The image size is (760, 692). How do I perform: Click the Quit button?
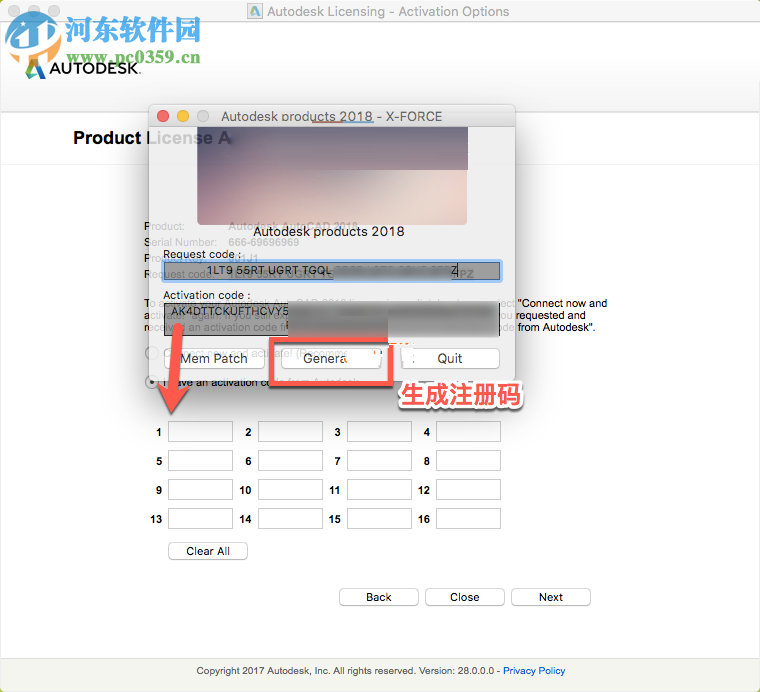450,359
